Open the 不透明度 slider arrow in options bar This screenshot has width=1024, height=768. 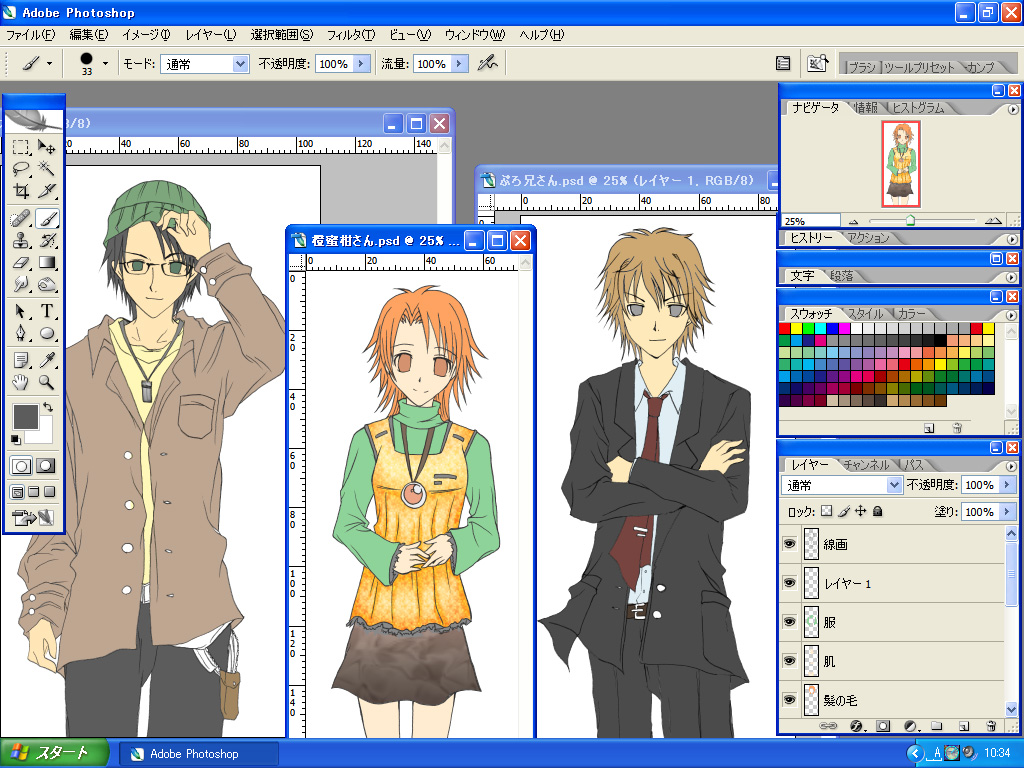[x=361, y=64]
